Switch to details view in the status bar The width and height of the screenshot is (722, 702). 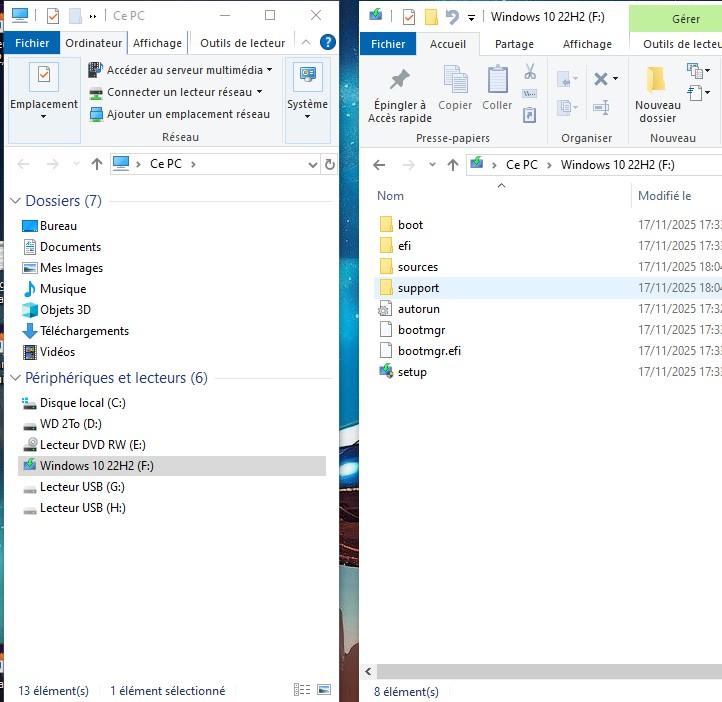302,690
